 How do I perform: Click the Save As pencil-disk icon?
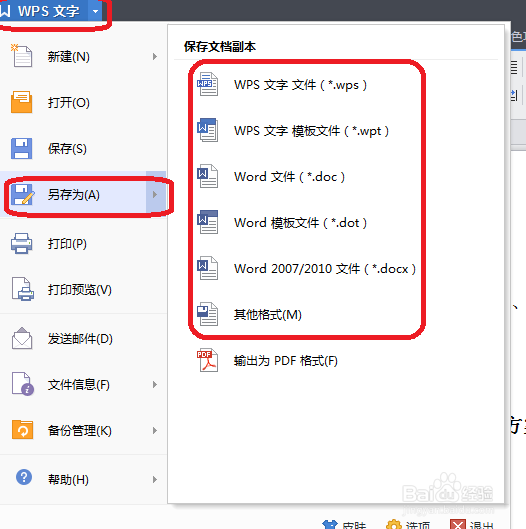click(22, 195)
